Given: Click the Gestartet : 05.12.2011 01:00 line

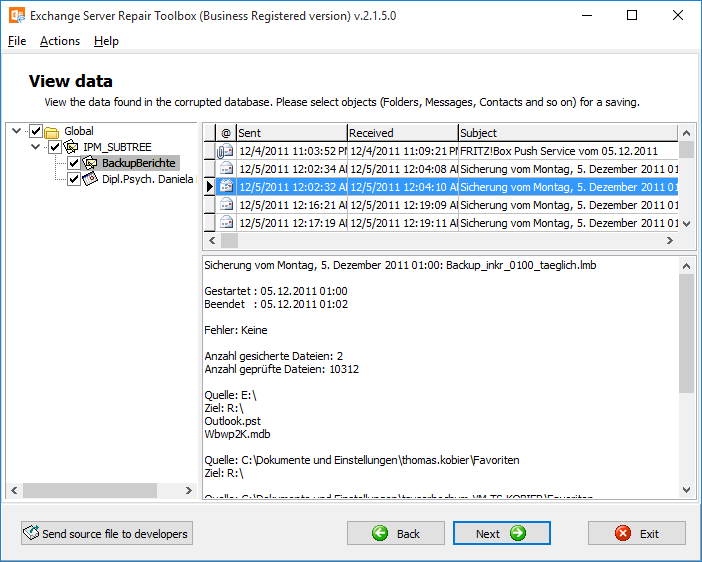Looking at the screenshot, I should 276,291.
